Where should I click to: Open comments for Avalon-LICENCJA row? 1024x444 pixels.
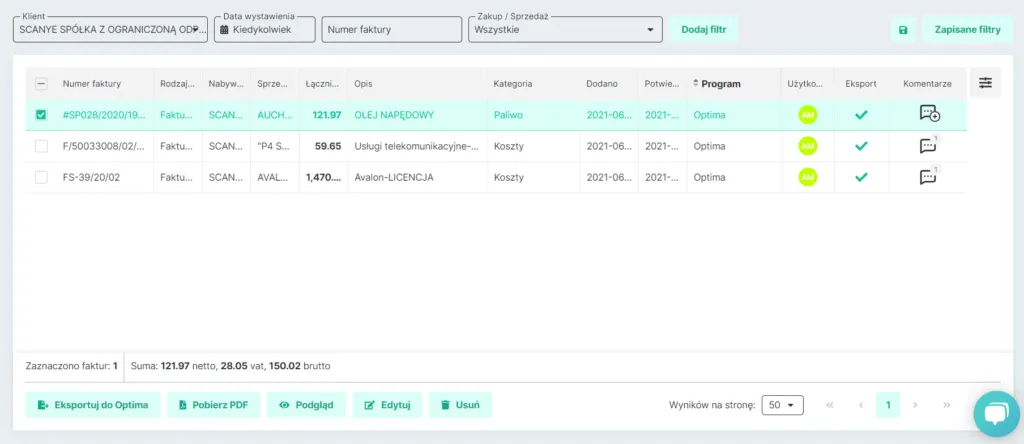click(x=928, y=176)
